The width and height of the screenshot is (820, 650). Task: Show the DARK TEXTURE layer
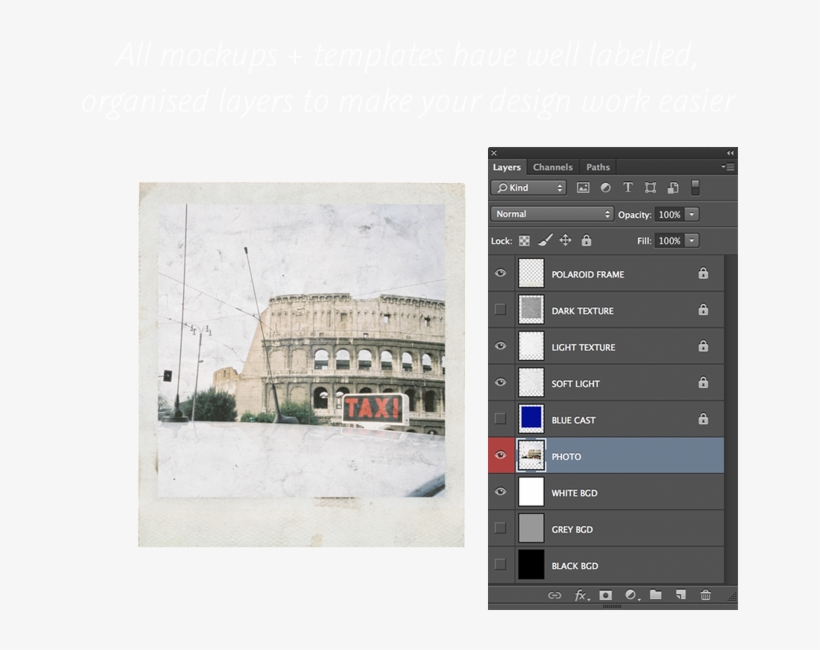click(x=502, y=310)
